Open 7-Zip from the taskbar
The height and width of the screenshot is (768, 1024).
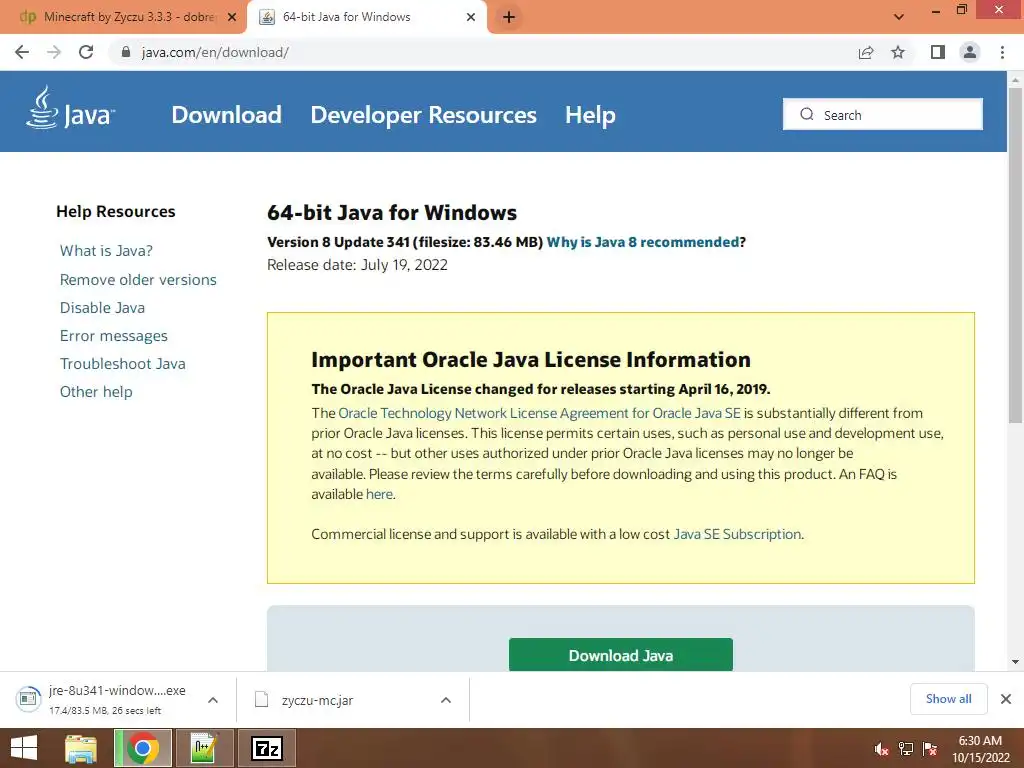(267, 748)
